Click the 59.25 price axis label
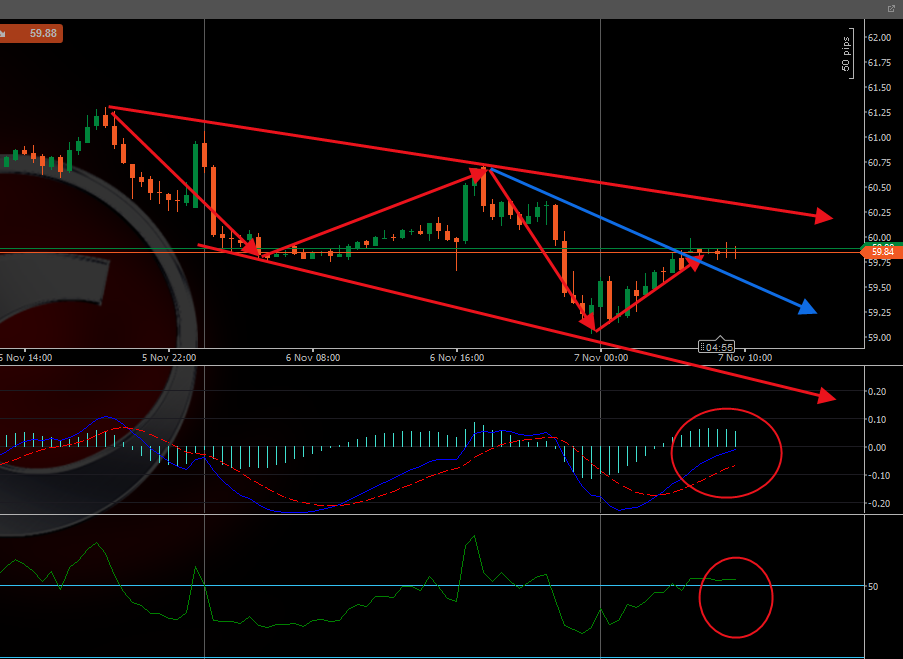This screenshot has width=903, height=659. coord(879,313)
